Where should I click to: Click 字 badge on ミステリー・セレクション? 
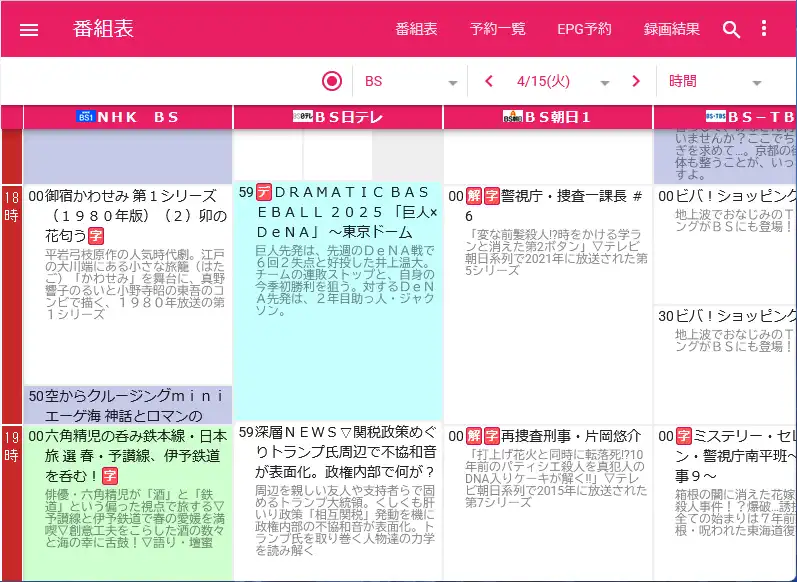pyautogui.click(x=684, y=436)
